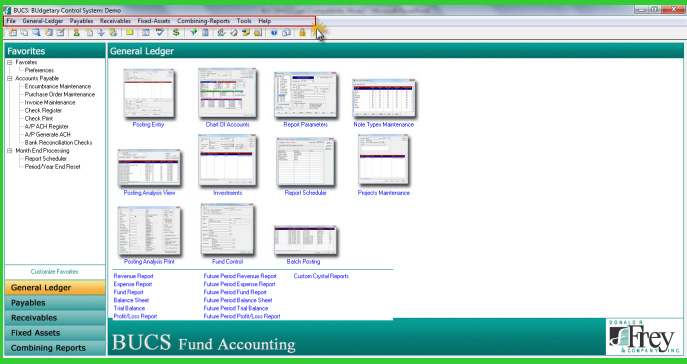This screenshot has width=687, height=364.
Task: Select A/P Generate ACH tree item
Action: (47, 134)
